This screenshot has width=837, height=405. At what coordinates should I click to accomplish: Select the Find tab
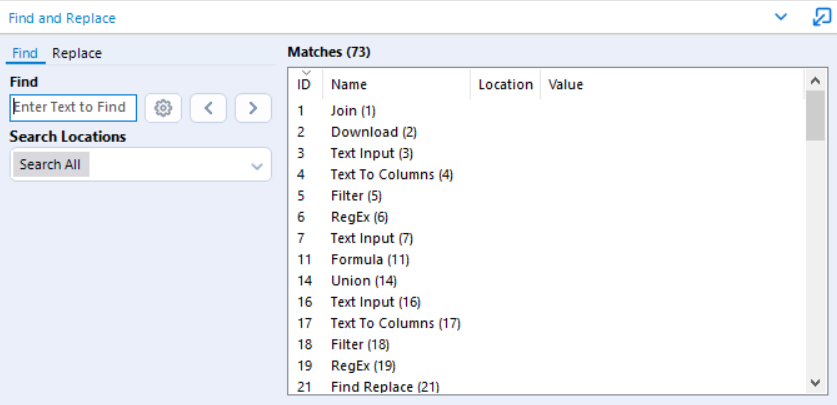(x=25, y=53)
